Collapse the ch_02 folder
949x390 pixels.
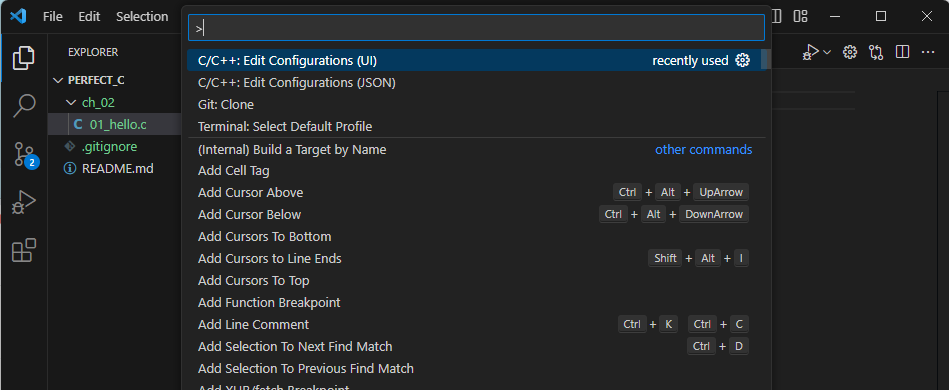pos(71,103)
